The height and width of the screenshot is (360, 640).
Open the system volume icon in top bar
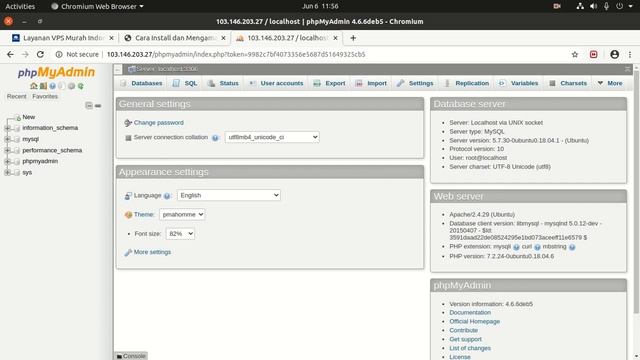click(x=593, y=6)
